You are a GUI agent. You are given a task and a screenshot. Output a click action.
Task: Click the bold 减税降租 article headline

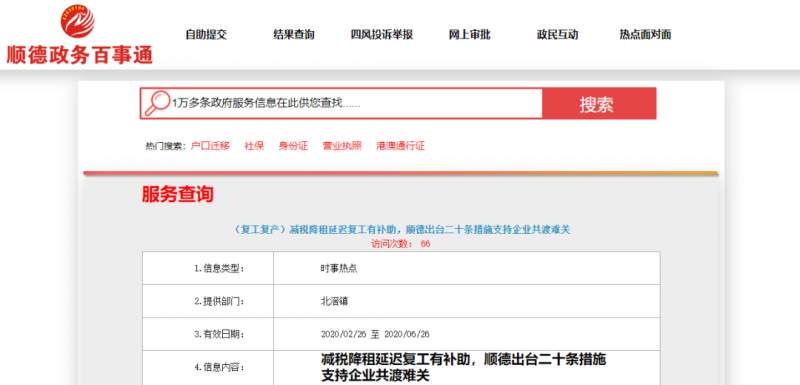point(463,367)
